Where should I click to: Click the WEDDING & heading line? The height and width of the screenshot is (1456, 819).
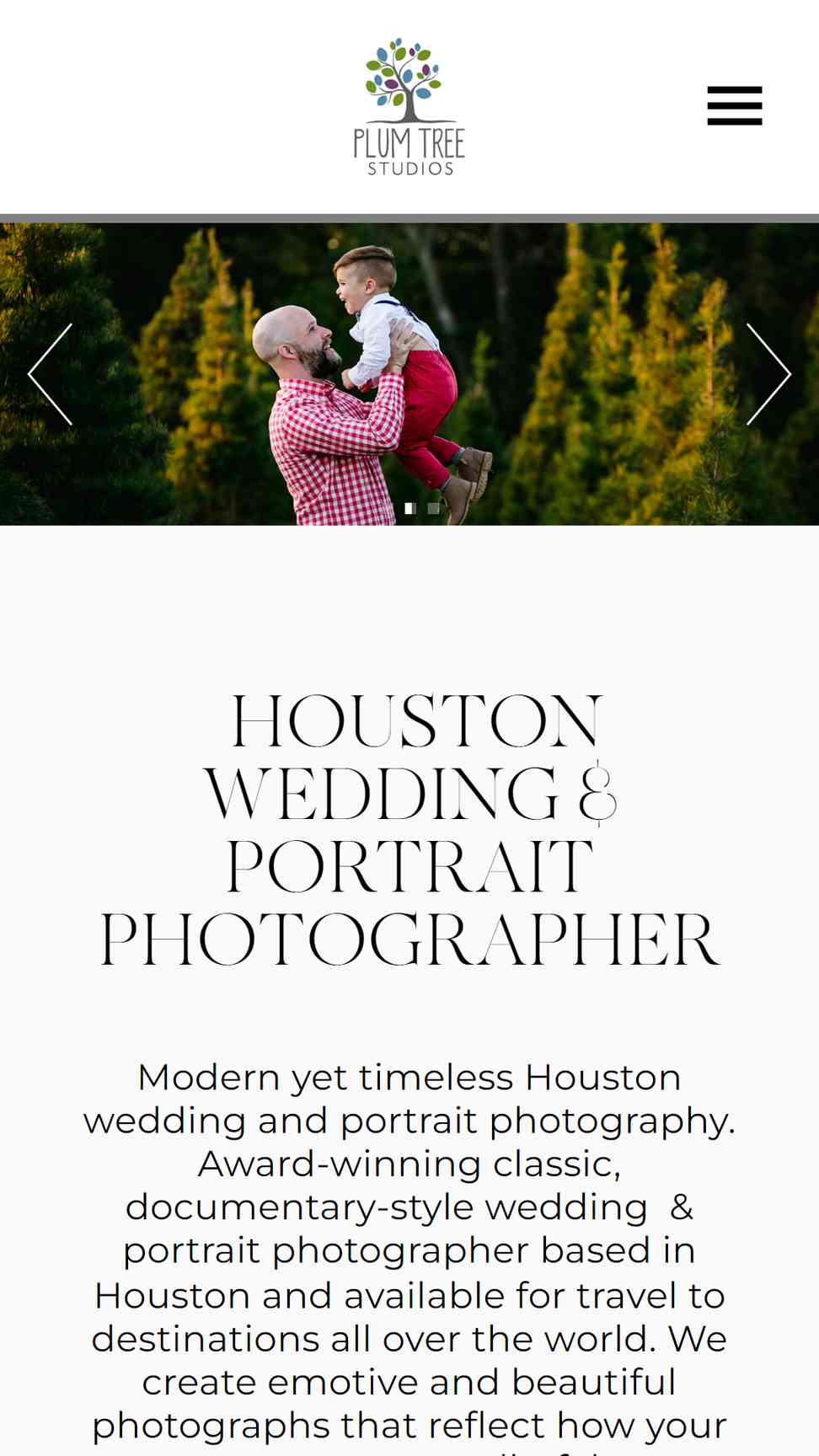point(411,794)
